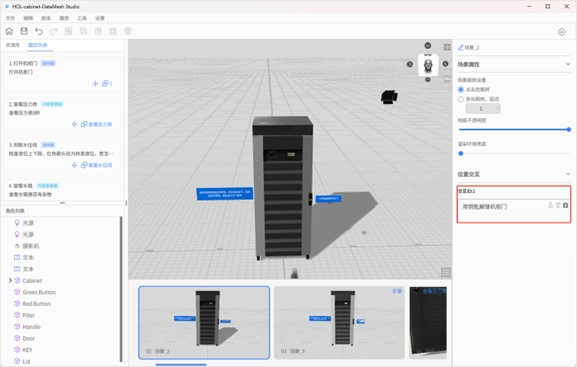Viewport: 577px width, 367px height.
Task: Click the redo arrow icon
Action: point(54,31)
